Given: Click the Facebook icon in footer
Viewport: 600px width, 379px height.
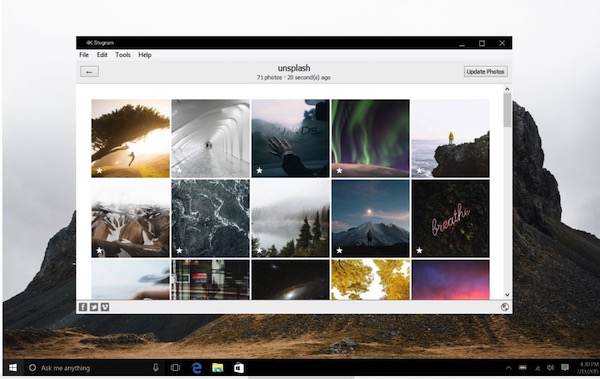Looking at the screenshot, I should pyautogui.click(x=83, y=307).
